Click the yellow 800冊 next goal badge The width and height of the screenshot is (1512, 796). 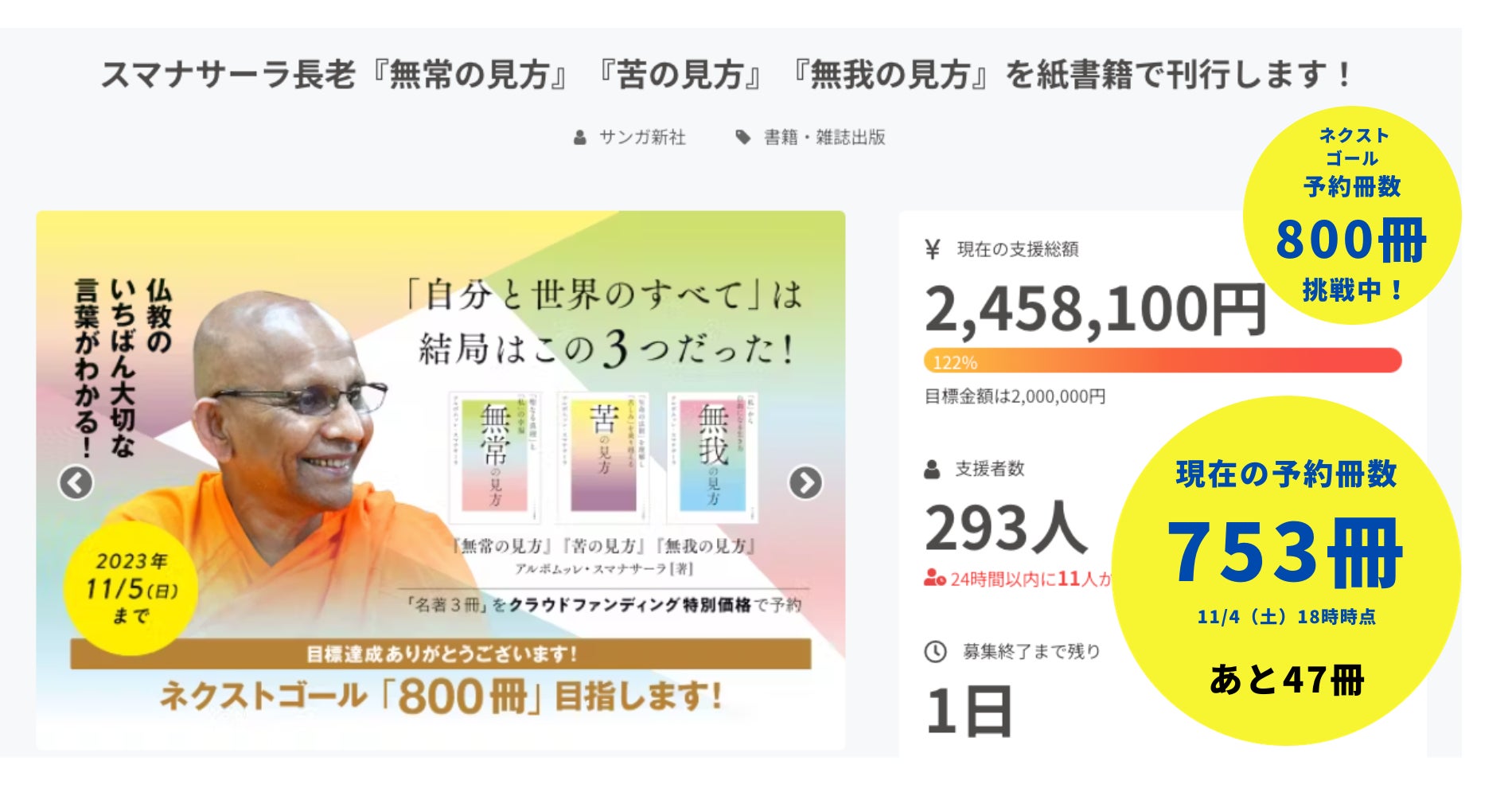click(x=1351, y=215)
